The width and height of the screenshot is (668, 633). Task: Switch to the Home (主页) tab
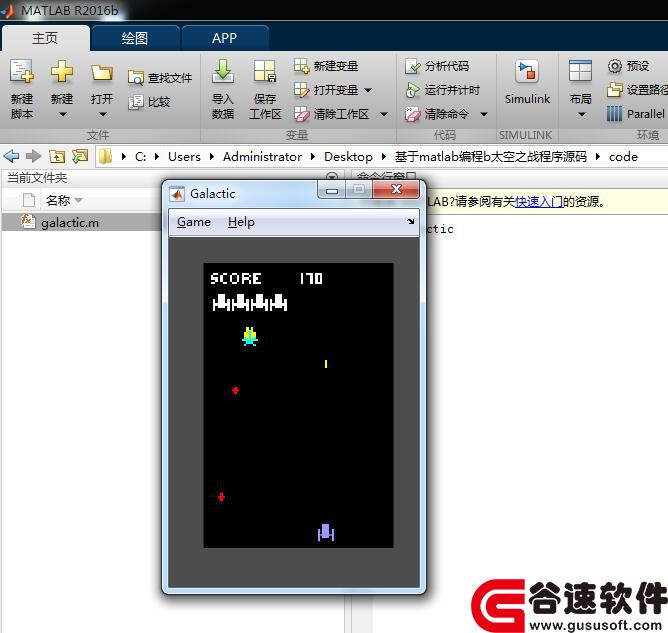point(45,38)
